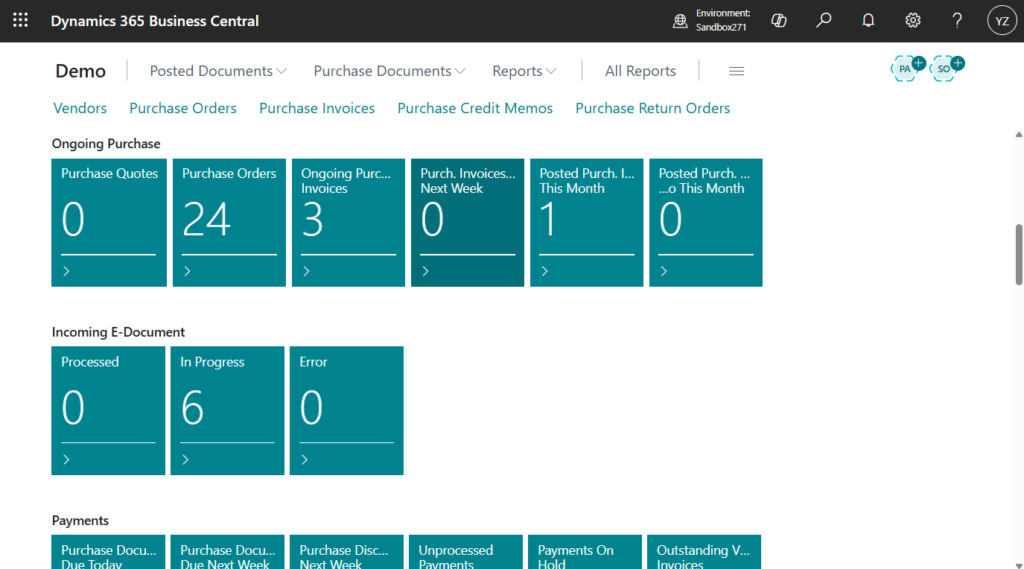
Task: Open the Purchase Orders tile showing 24
Action: (229, 222)
